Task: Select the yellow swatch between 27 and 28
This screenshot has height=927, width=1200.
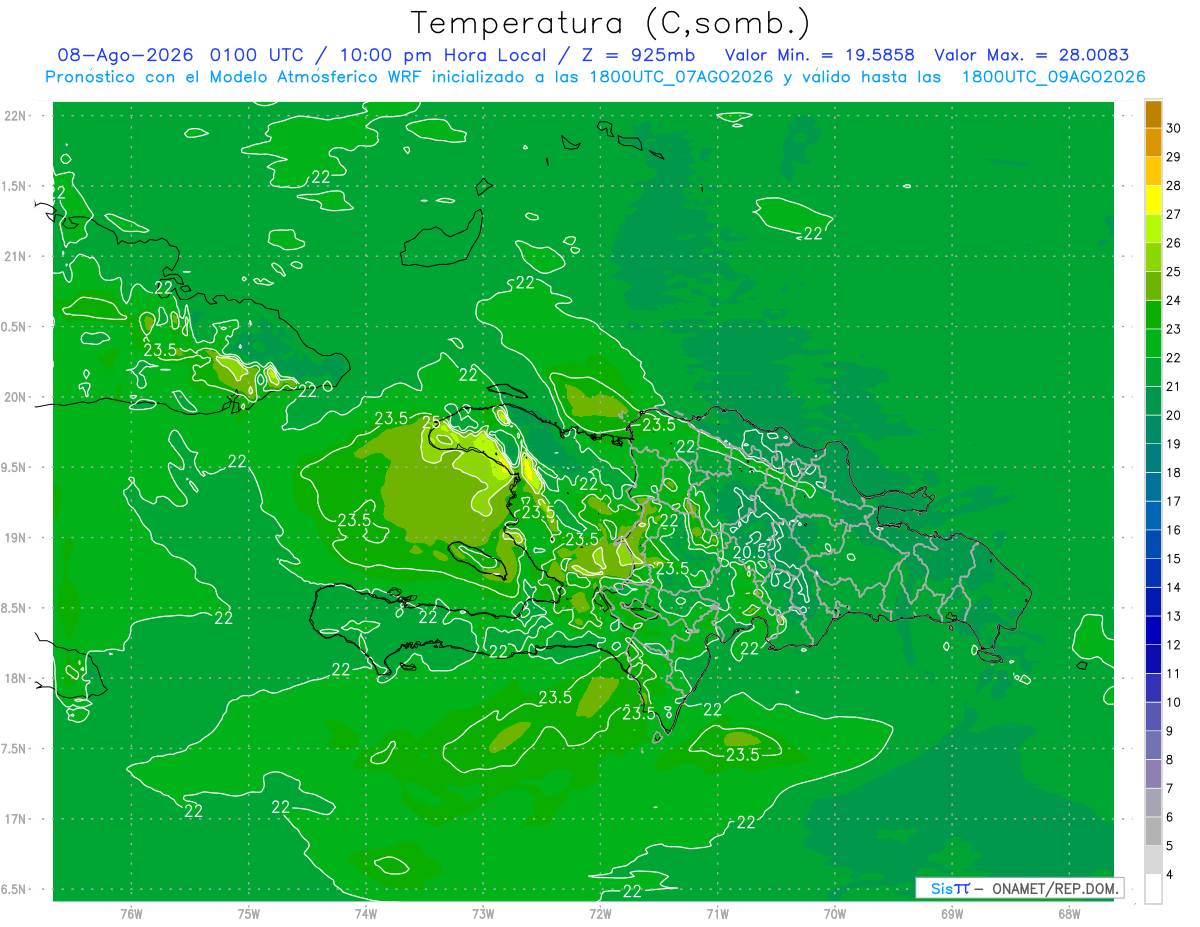Action: coord(1153,200)
